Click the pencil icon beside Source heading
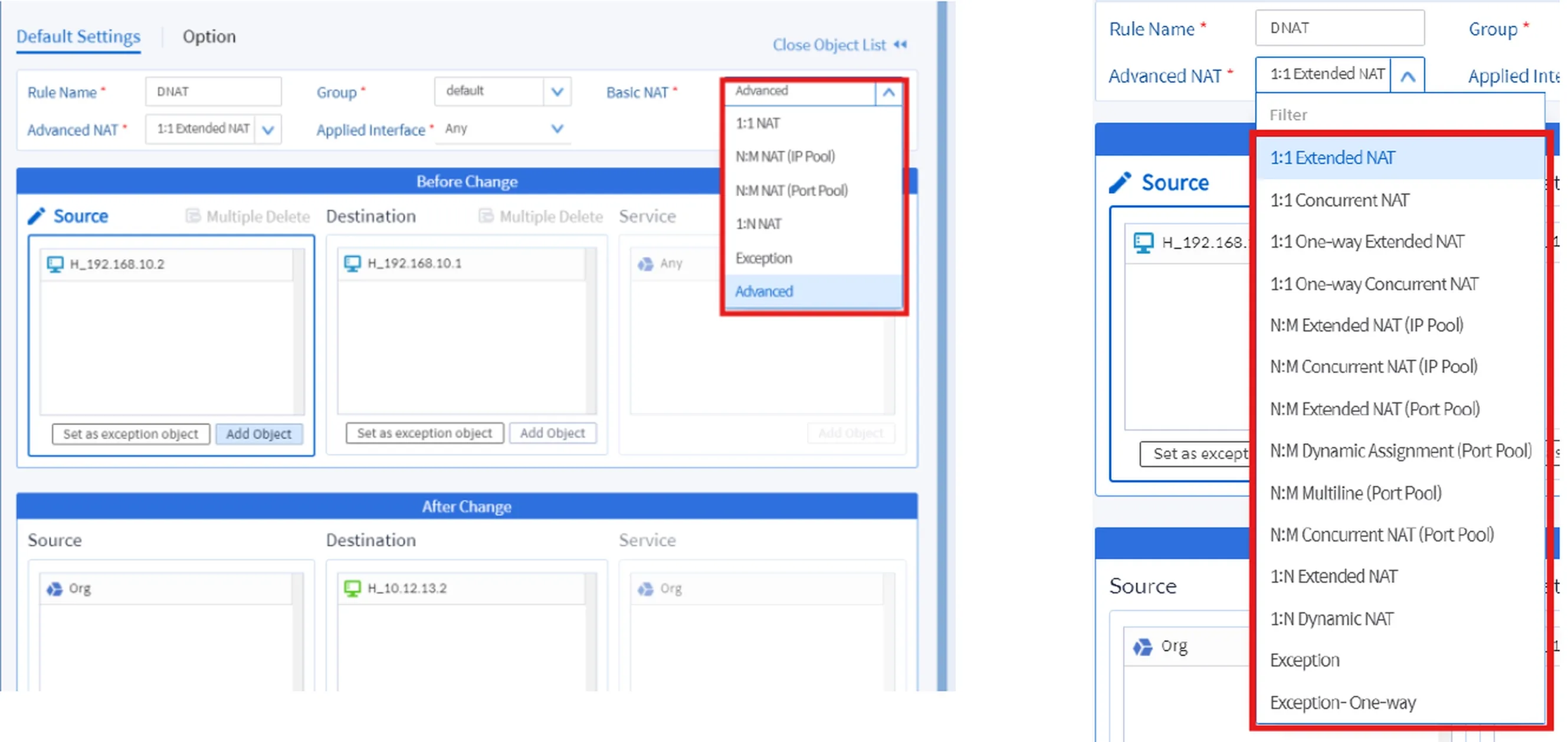The height and width of the screenshot is (742, 1568). [x=37, y=216]
